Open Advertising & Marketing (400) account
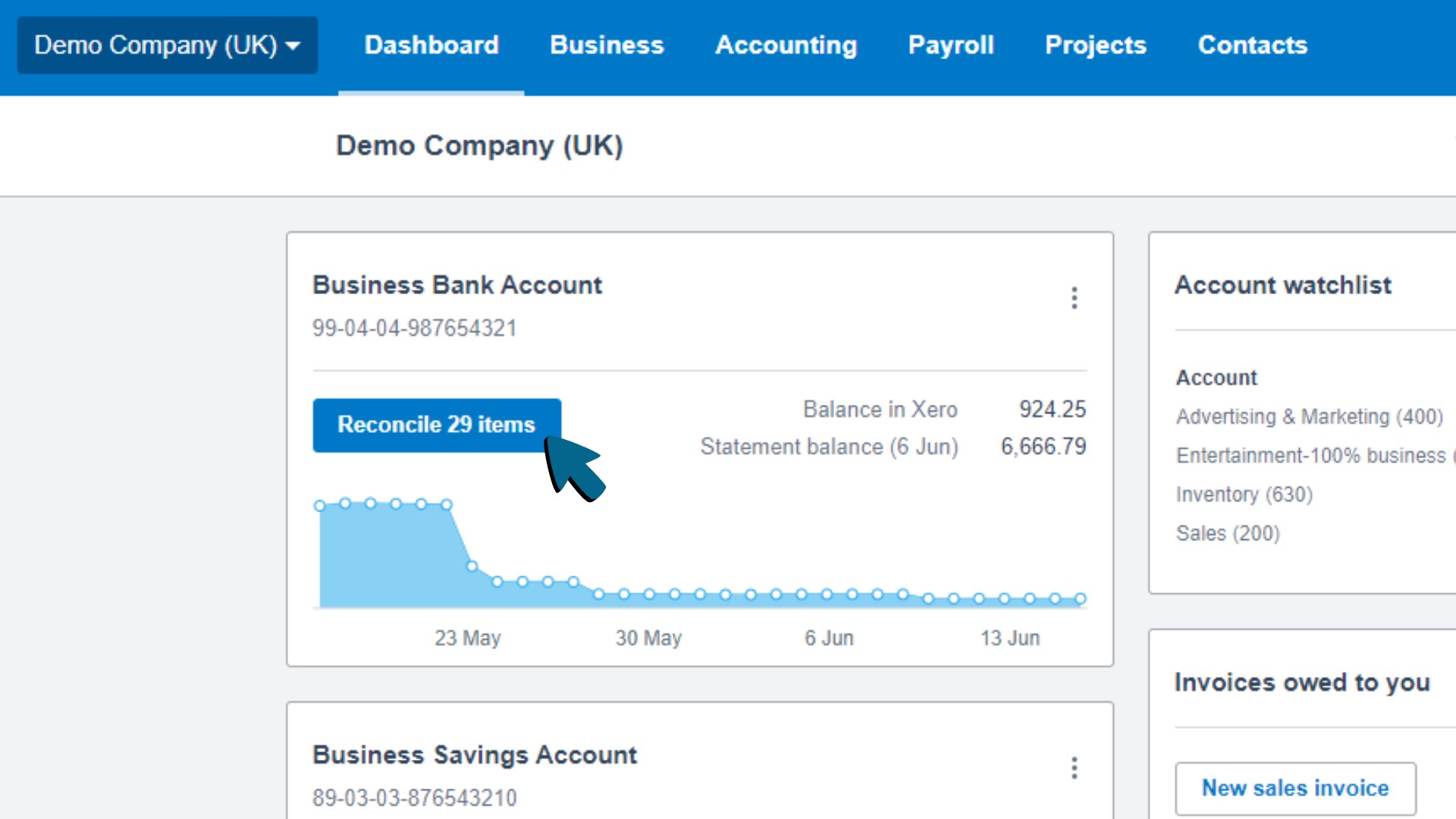This screenshot has height=819, width=1456. click(x=1310, y=417)
